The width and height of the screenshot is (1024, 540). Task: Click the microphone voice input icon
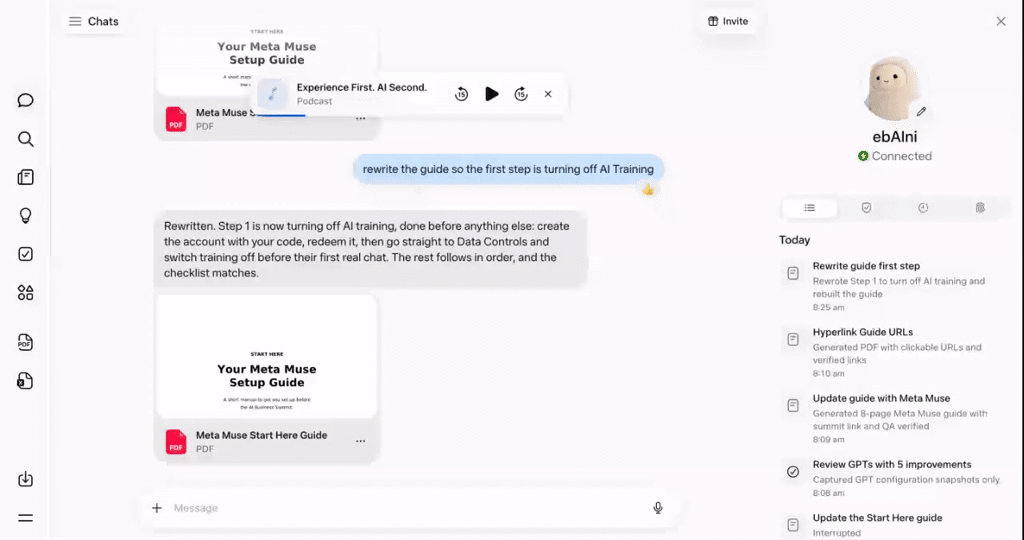coord(658,508)
